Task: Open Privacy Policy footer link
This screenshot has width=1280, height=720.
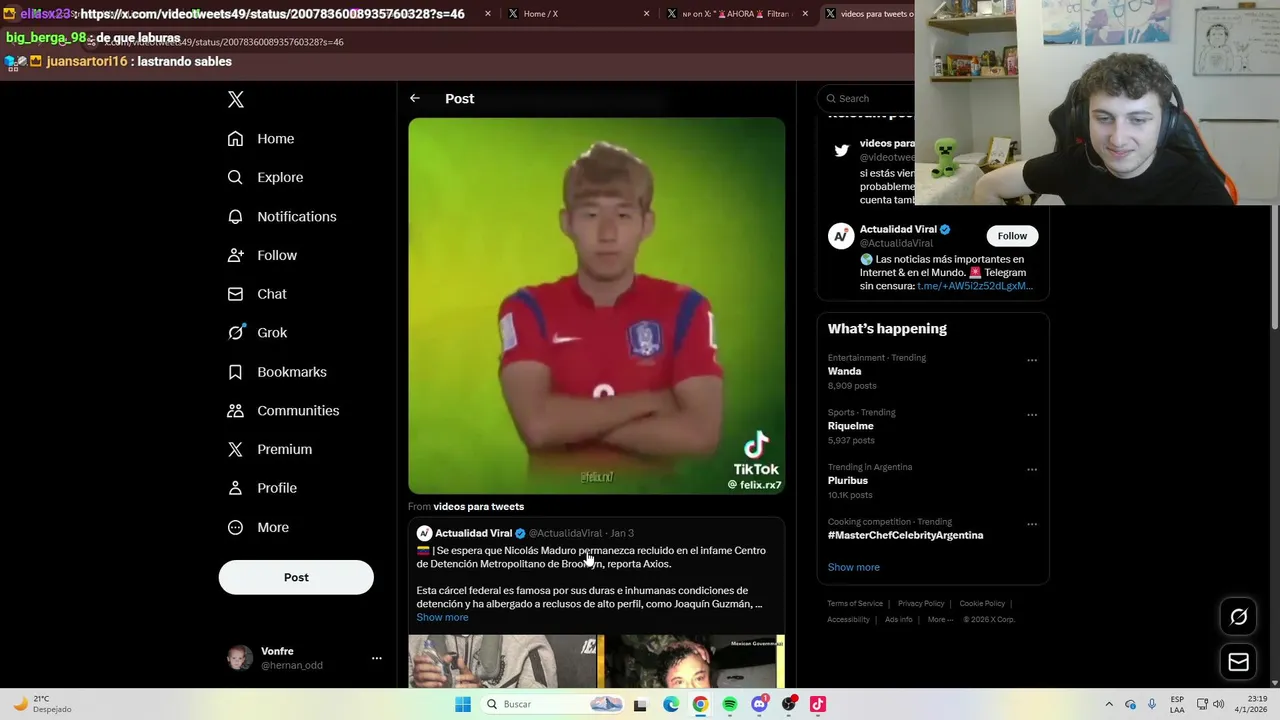Action: 921,604
